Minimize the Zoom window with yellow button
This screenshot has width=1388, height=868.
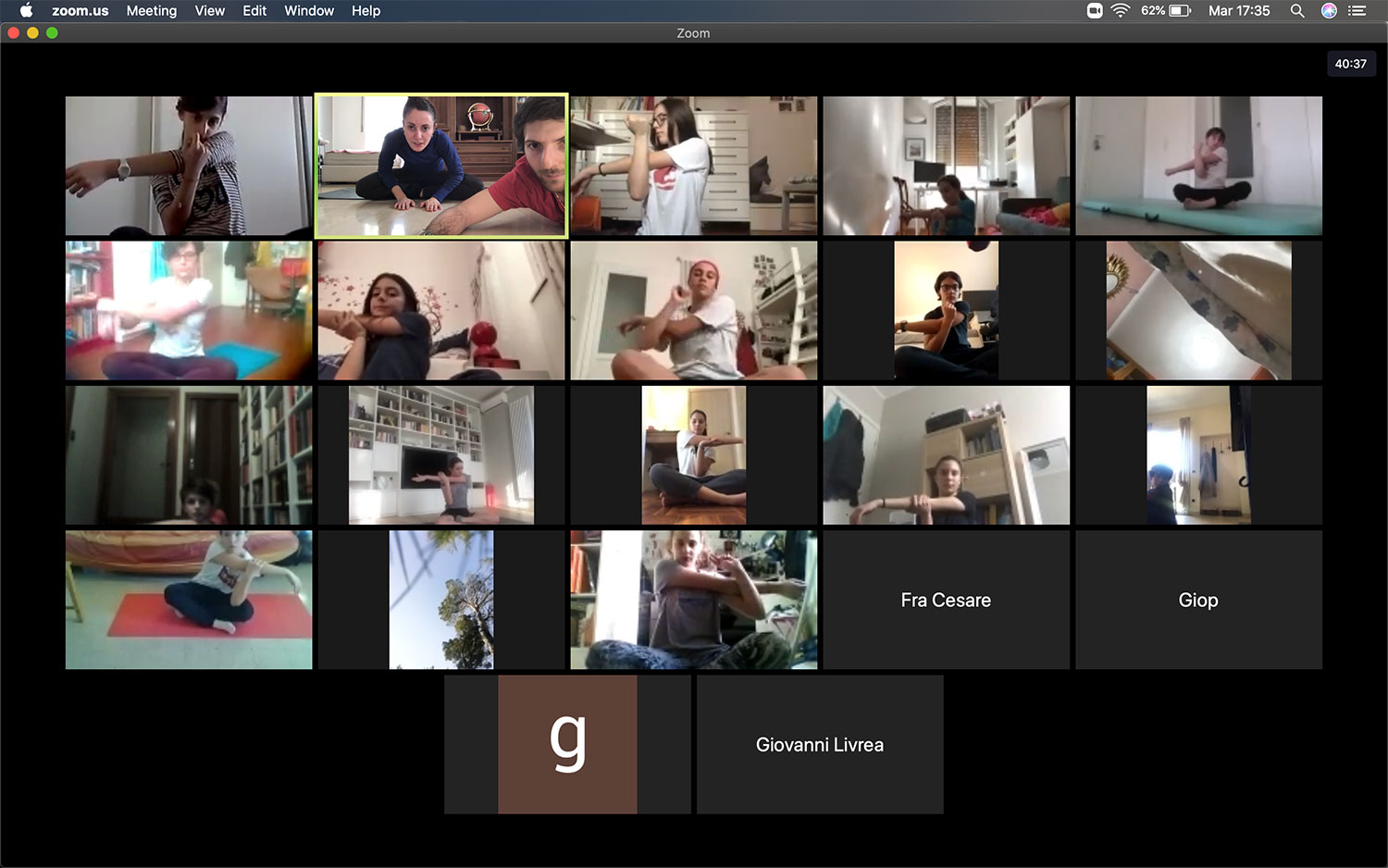click(32, 32)
